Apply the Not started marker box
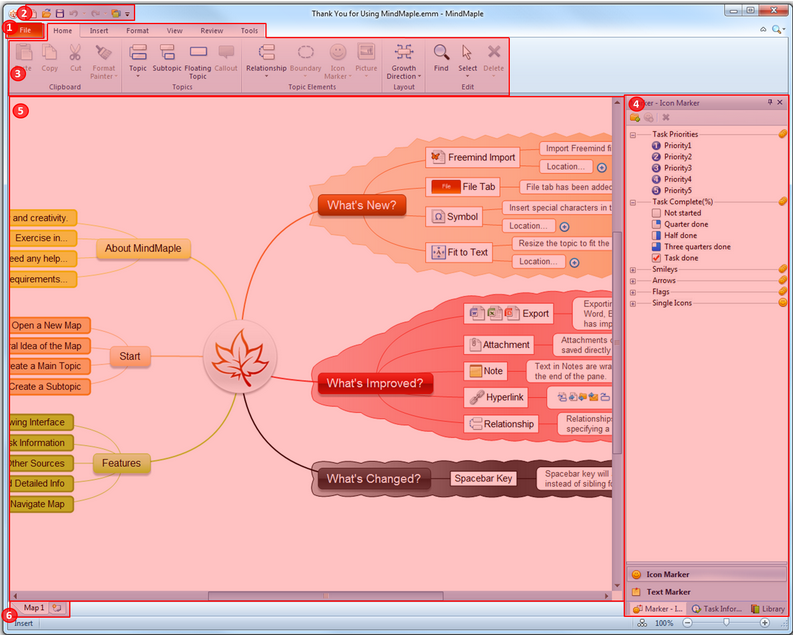The image size is (793, 635). click(656, 213)
